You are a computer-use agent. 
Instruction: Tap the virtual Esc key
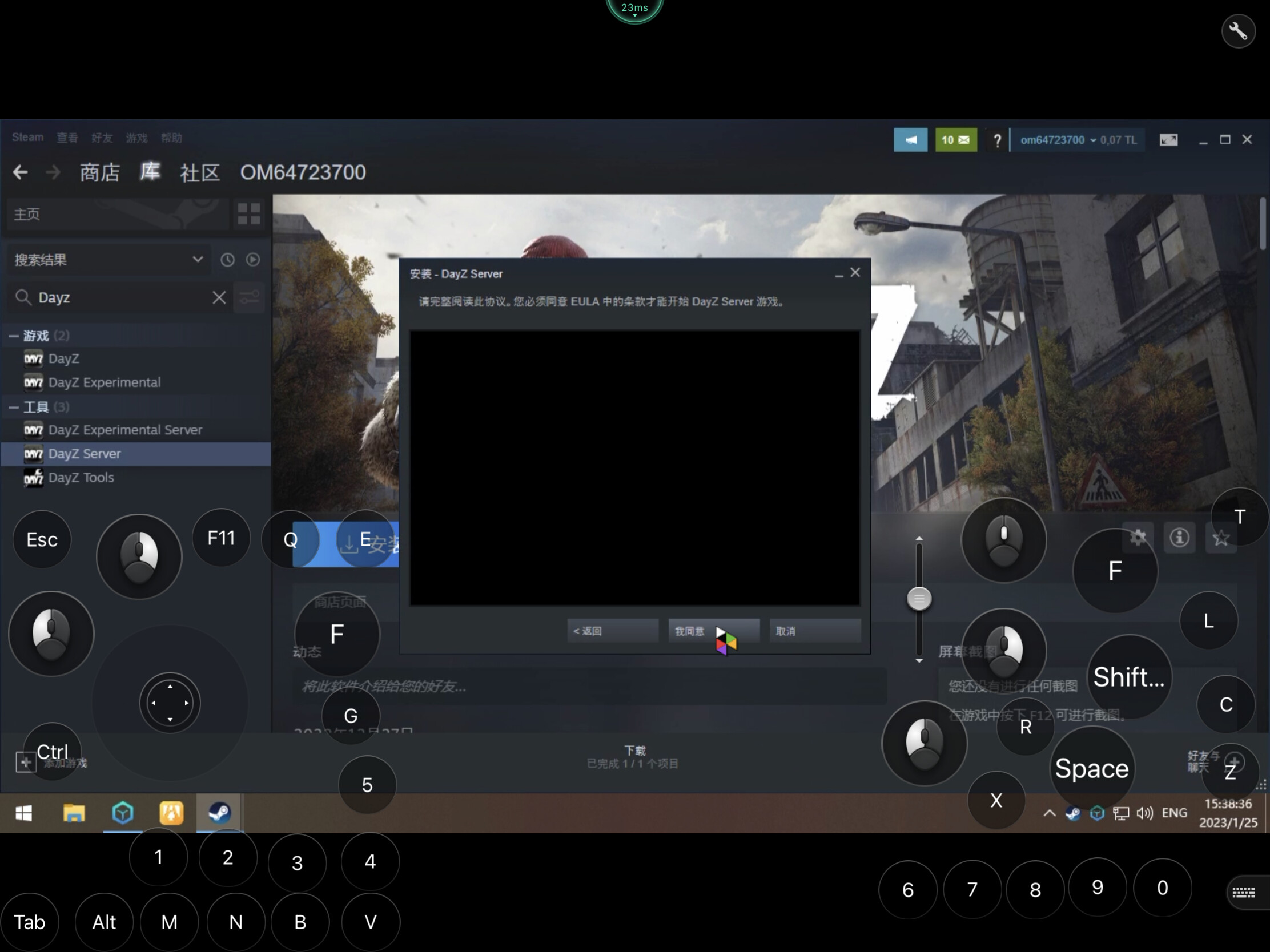(42, 539)
